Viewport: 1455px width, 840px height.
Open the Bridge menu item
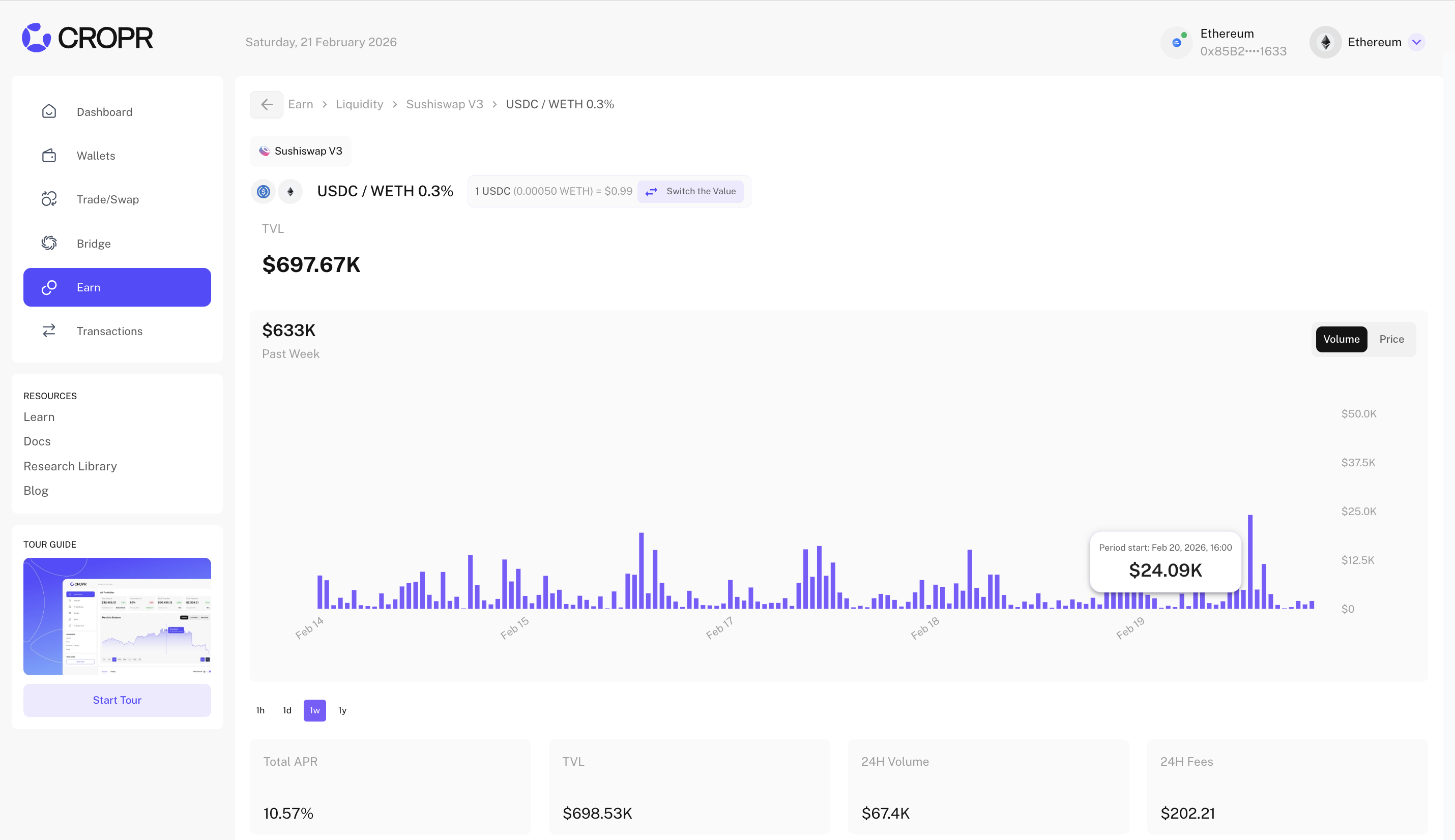pyautogui.click(x=117, y=244)
